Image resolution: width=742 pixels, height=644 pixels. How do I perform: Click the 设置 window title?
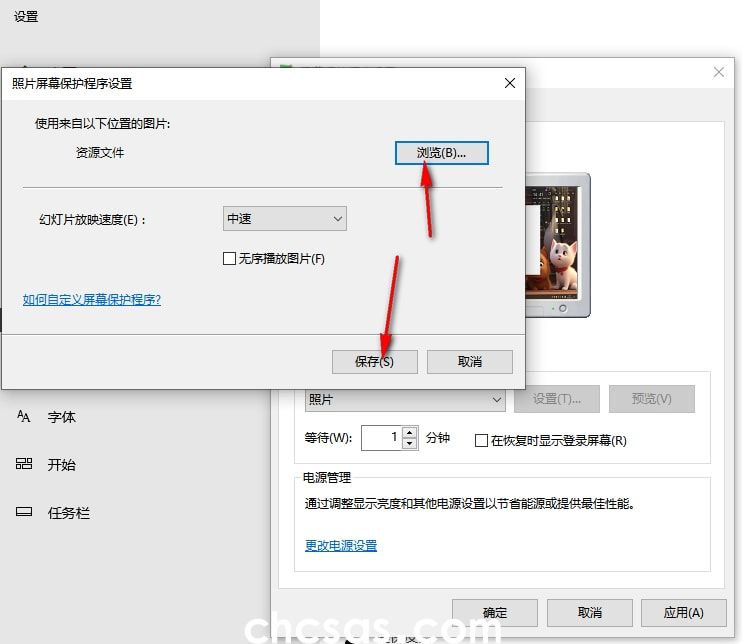point(26,17)
